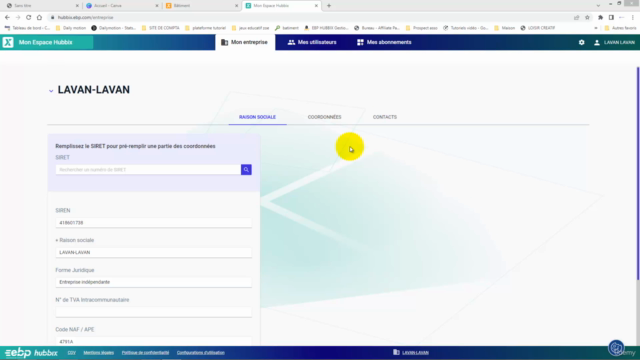
Task: Click the browser back arrow
Action: [7, 18]
